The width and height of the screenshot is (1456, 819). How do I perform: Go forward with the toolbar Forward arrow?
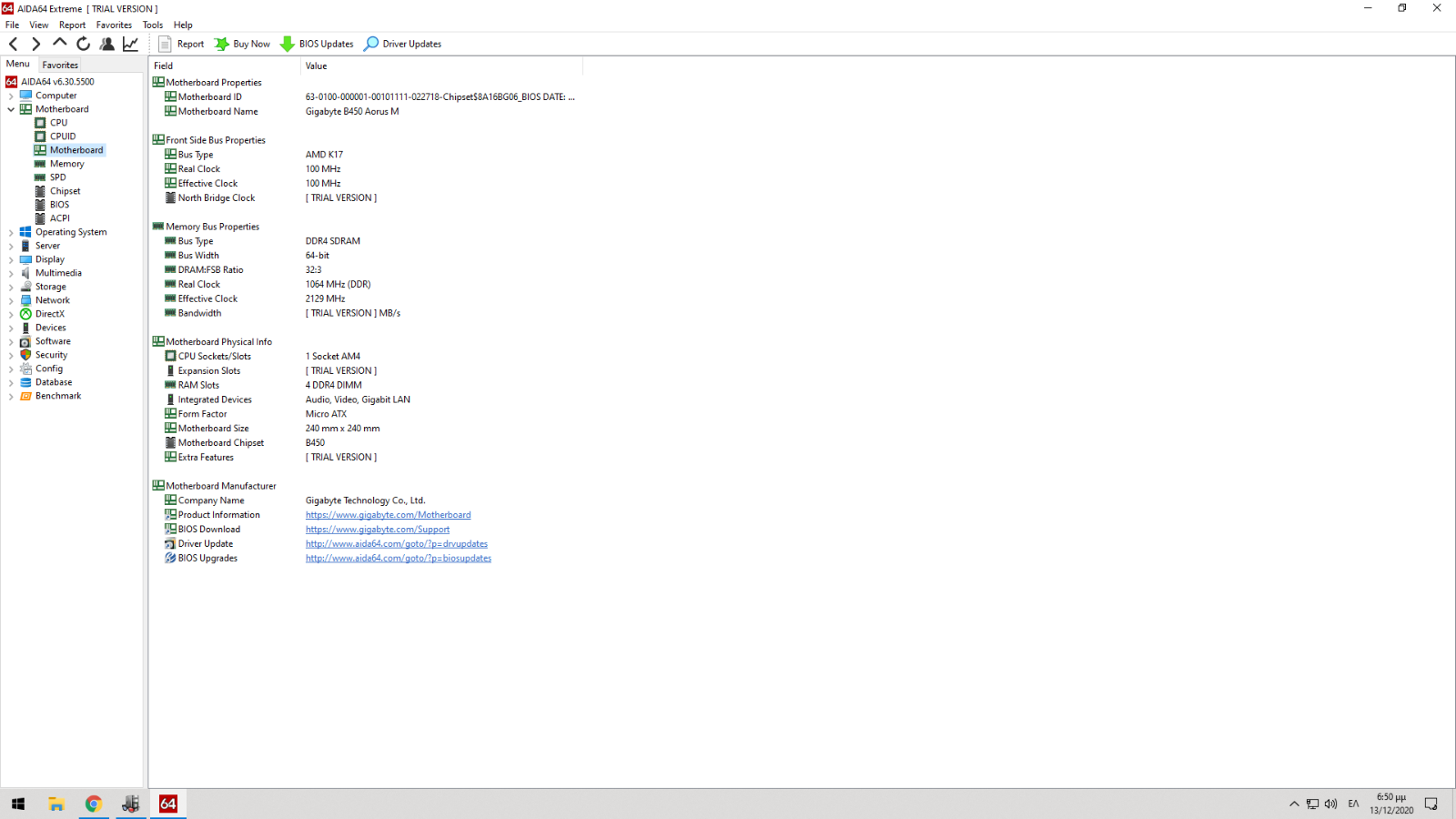click(36, 44)
